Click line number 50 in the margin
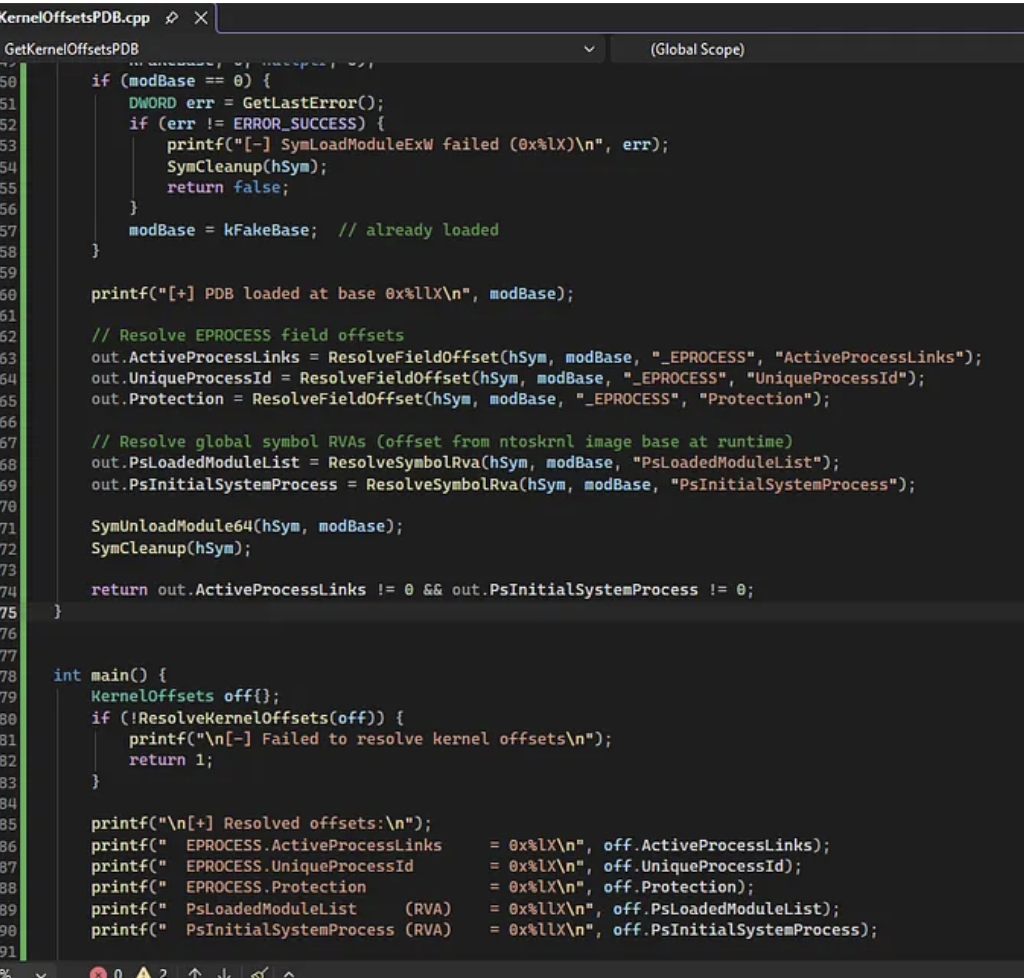 tap(8, 82)
